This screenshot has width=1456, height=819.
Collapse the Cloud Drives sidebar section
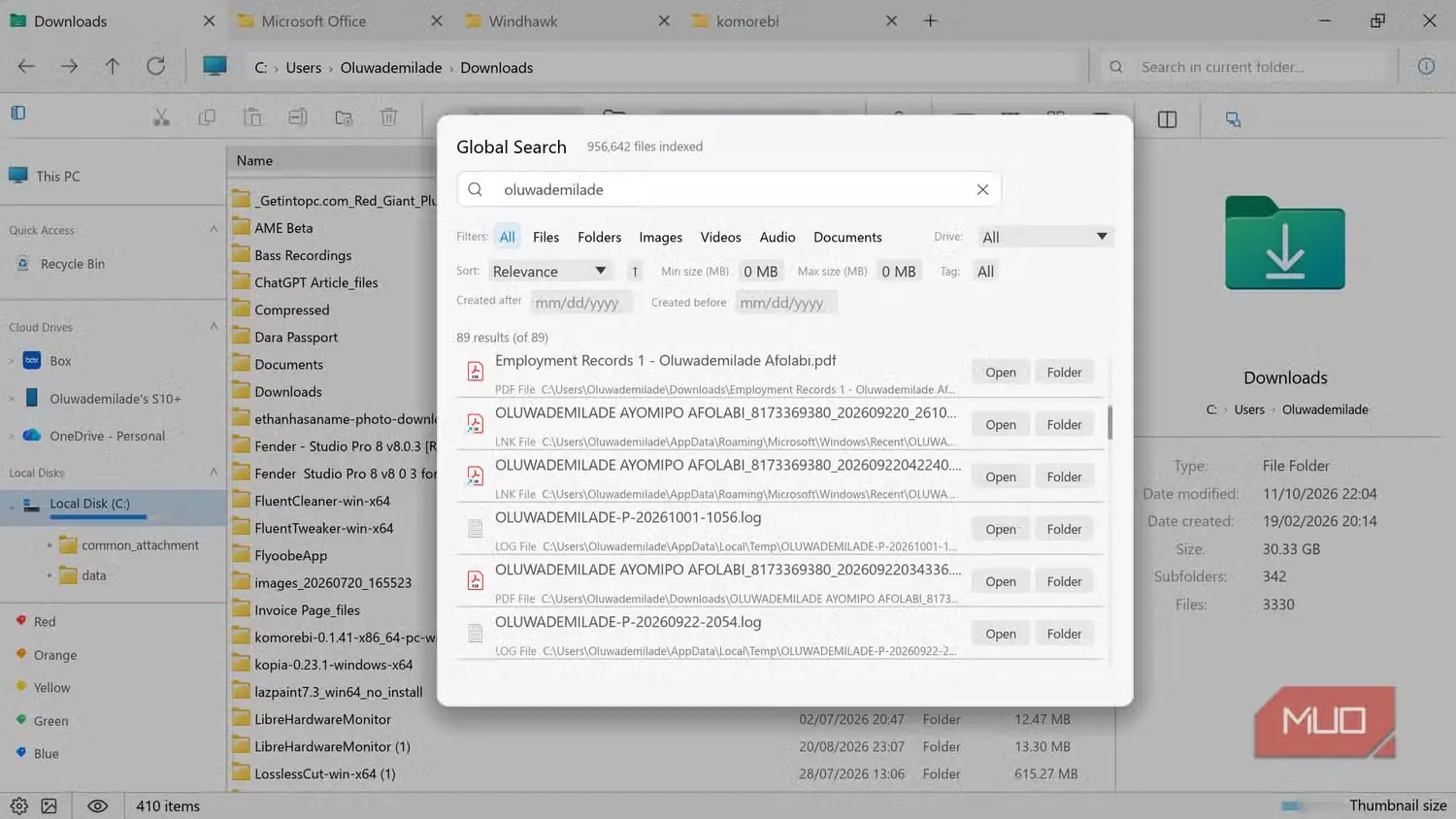(x=214, y=327)
